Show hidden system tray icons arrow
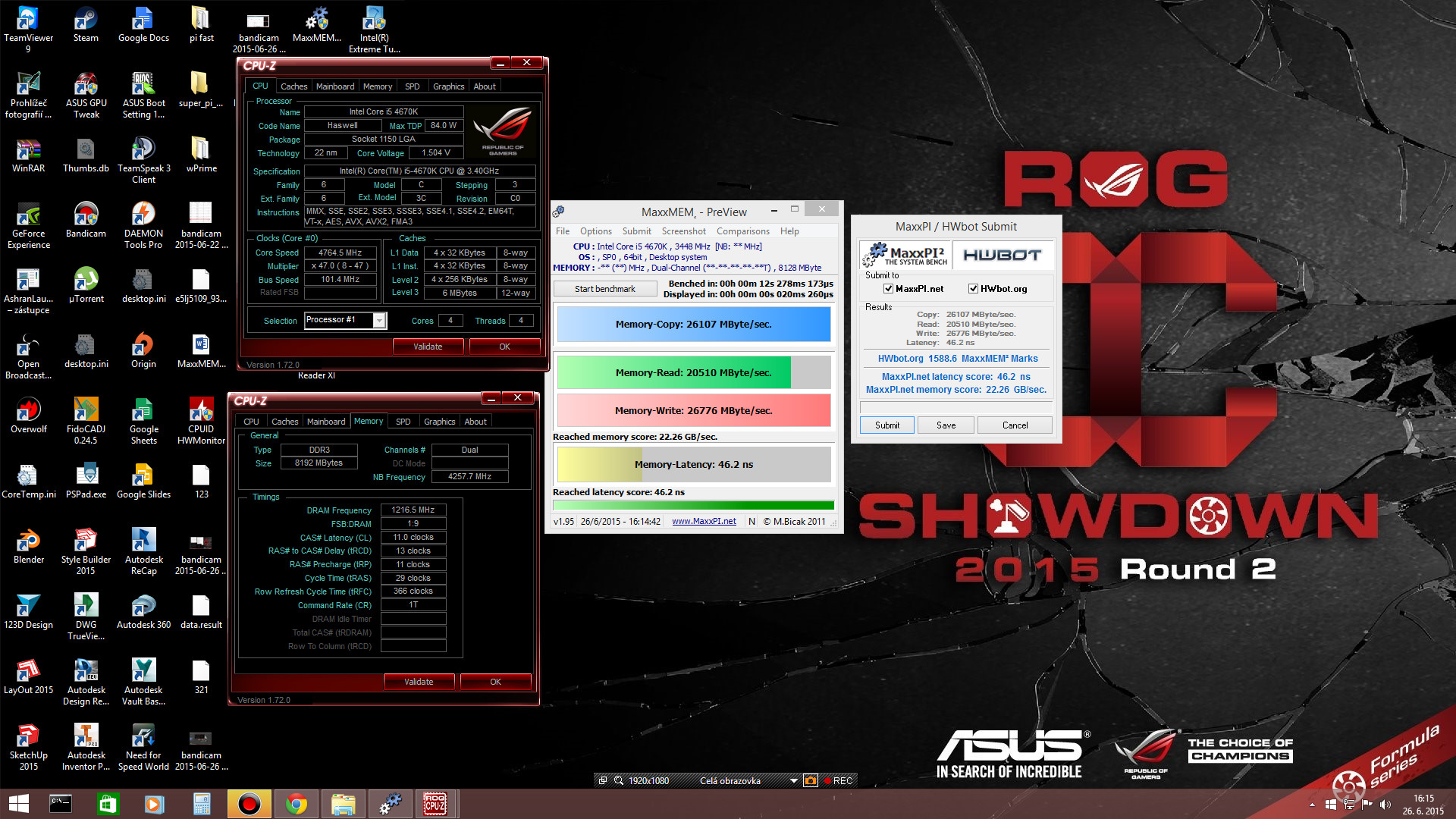 [x=1312, y=805]
